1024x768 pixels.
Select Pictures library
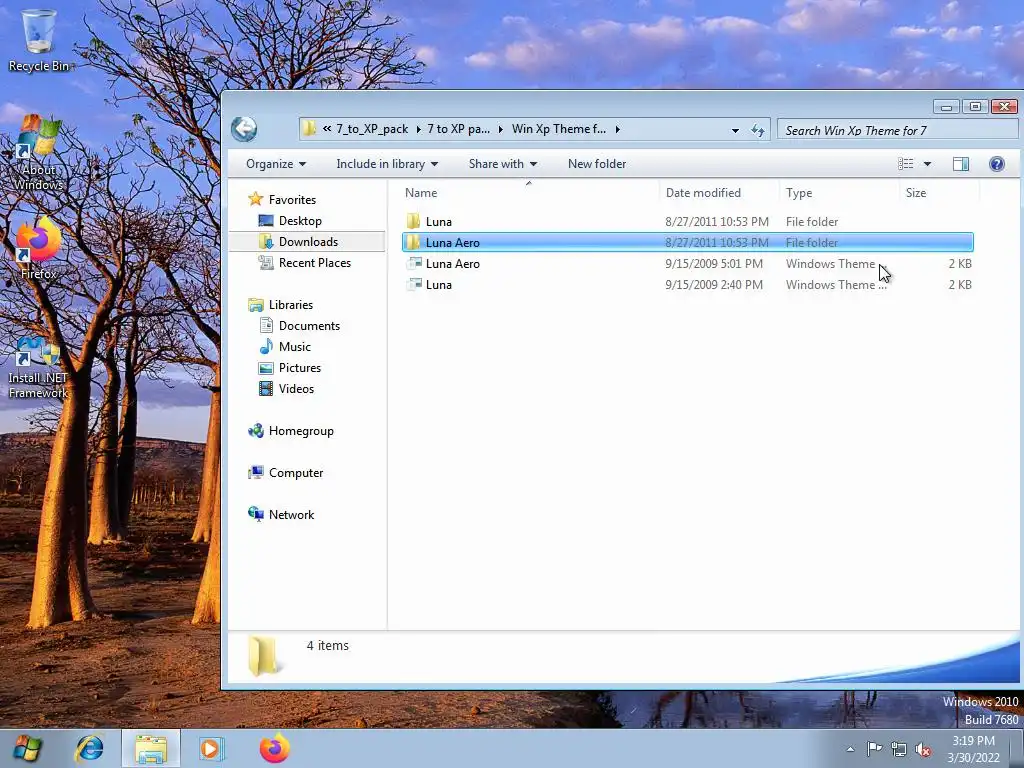click(x=299, y=367)
